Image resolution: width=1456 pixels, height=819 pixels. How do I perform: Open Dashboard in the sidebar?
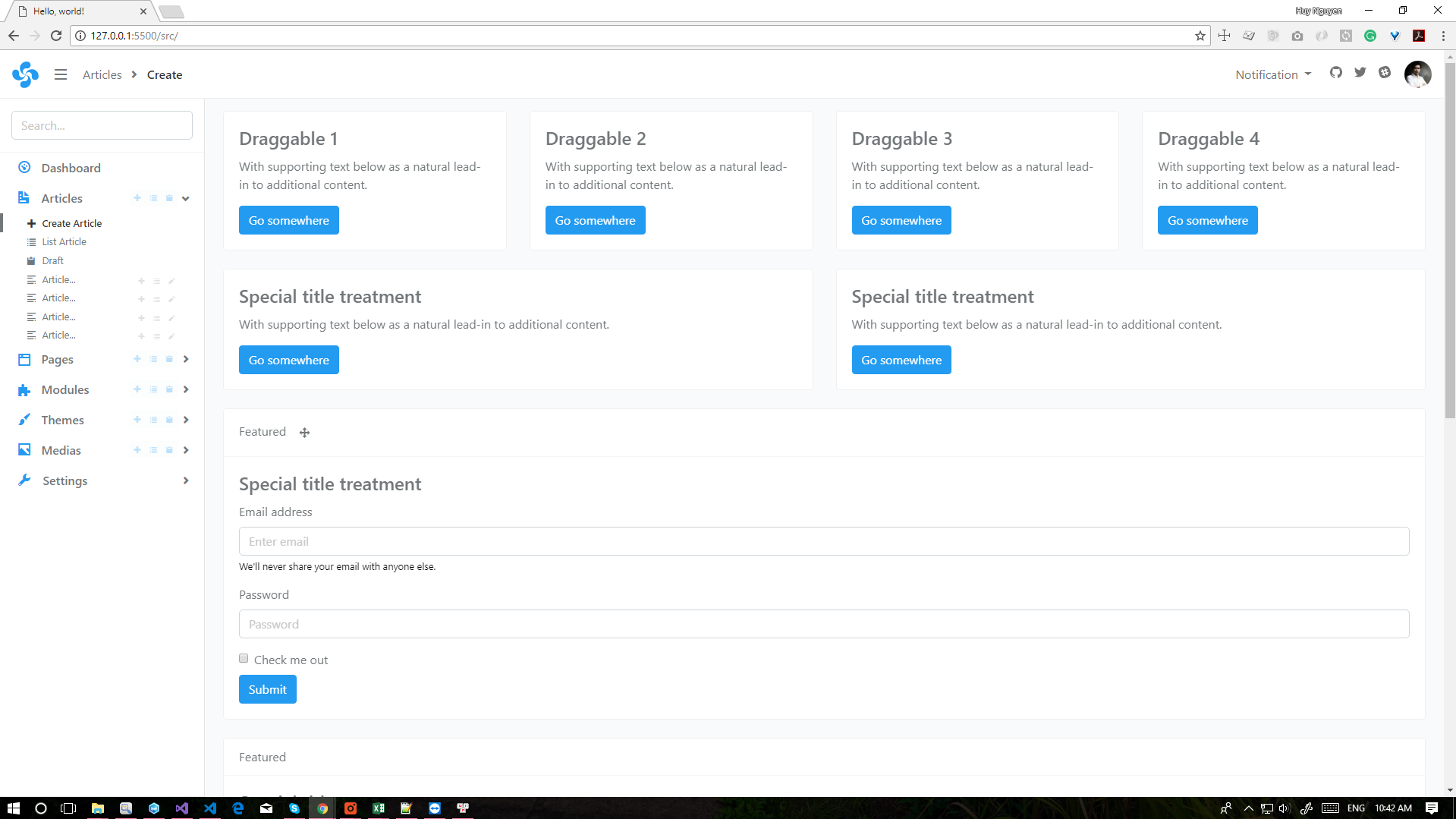[71, 168]
